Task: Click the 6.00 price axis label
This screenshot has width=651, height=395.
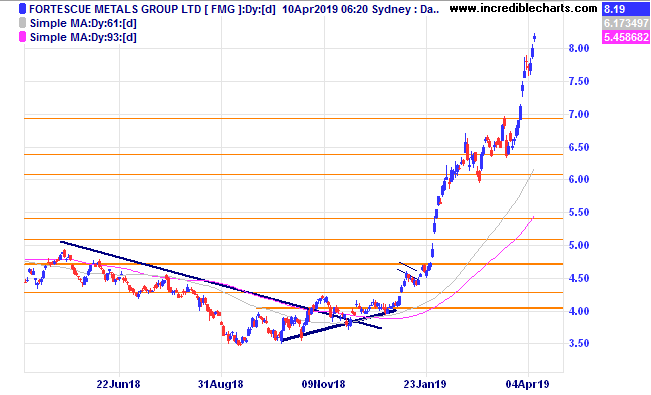Action: (579, 179)
